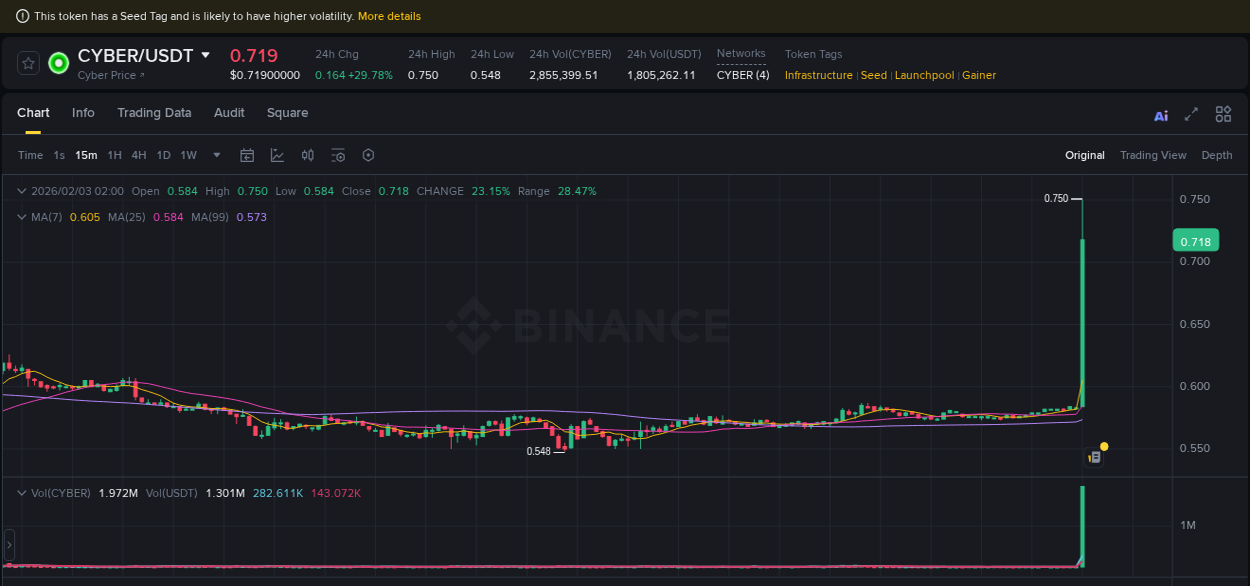1250x586 pixels.
Task: Toggle the favorite star for CYBER/USDT
Action: 27,62
